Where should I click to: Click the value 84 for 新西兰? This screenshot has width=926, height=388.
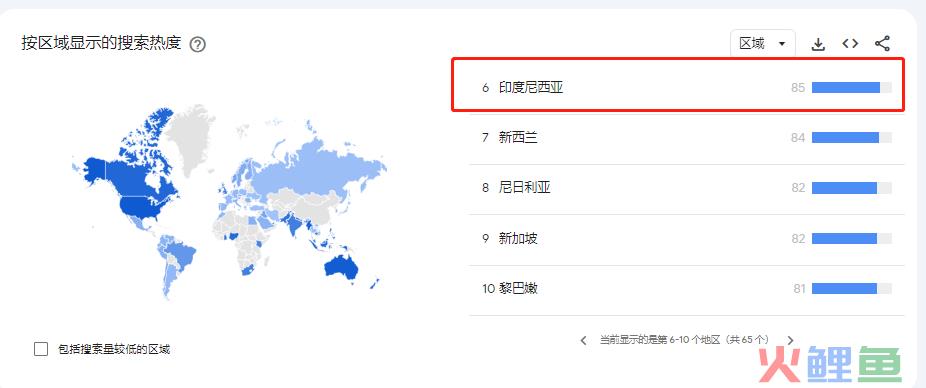pos(798,138)
